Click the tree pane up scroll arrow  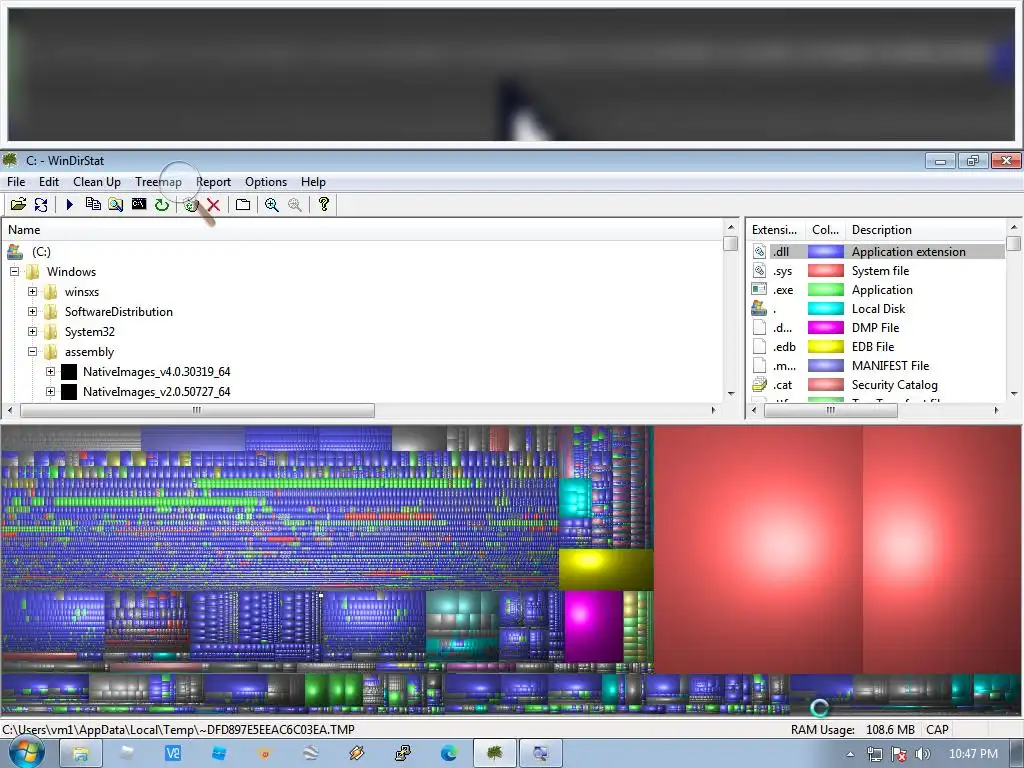(731, 227)
